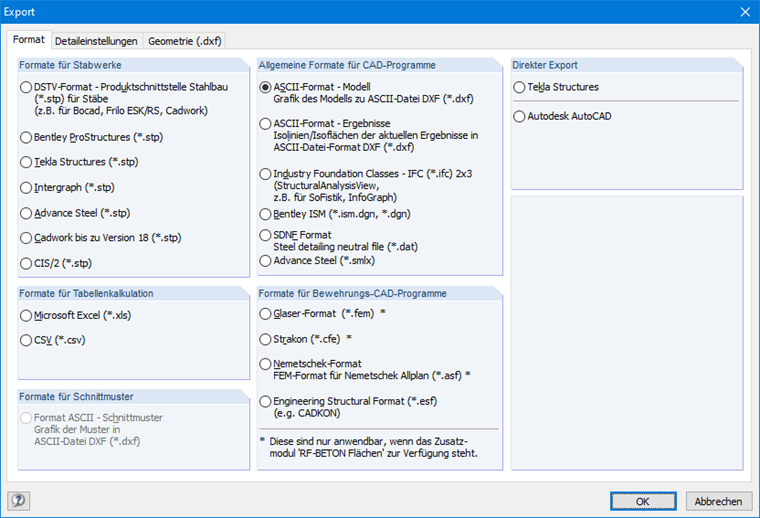Select Bentley ISM (*.ism.dgn, *.dgn) format
760x518 pixels.
pos(265,214)
